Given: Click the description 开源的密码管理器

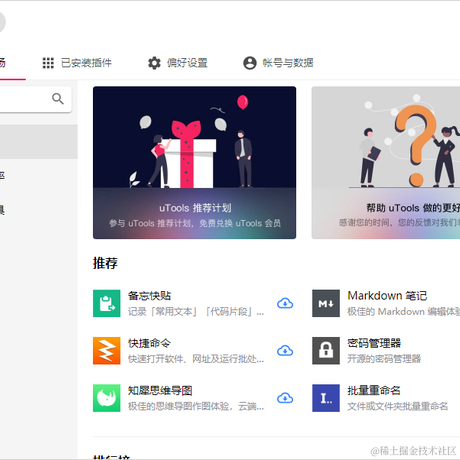Looking at the screenshot, I should click(x=384, y=359).
